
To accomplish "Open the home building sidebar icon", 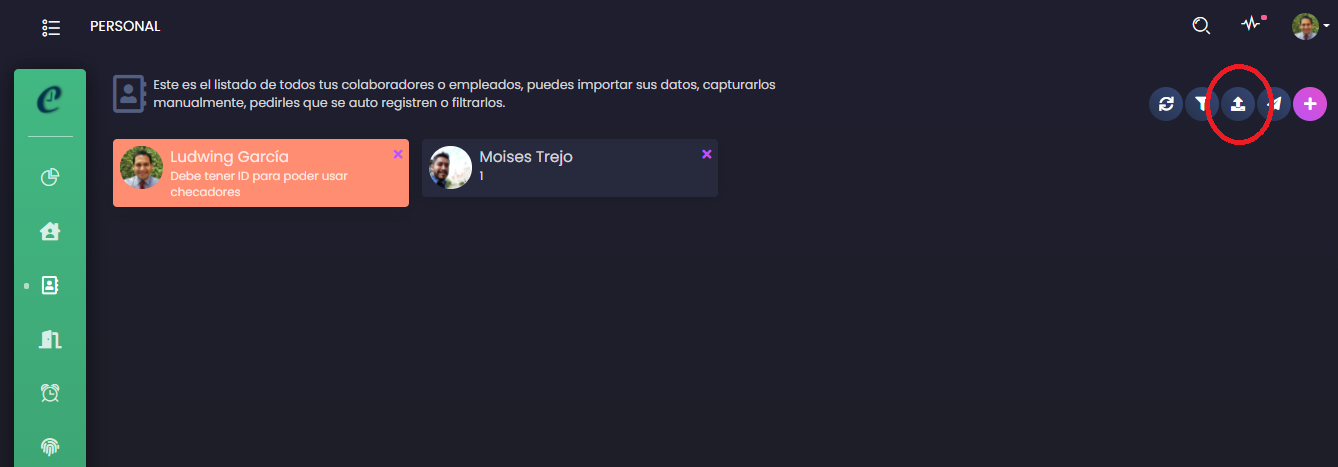I will click(50, 232).
